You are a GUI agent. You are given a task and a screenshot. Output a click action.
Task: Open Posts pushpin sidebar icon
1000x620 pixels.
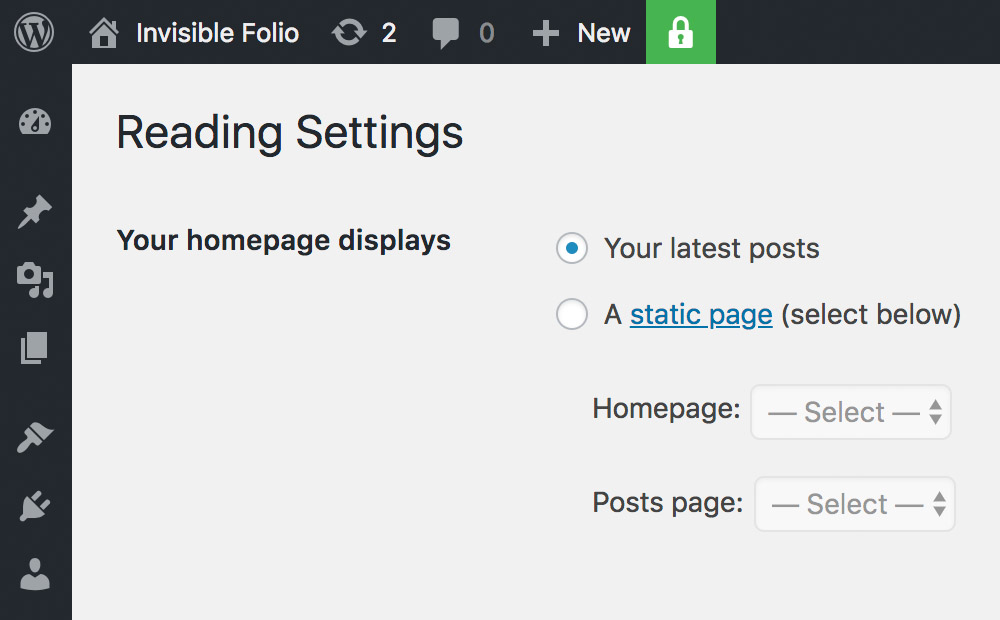click(x=35, y=212)
